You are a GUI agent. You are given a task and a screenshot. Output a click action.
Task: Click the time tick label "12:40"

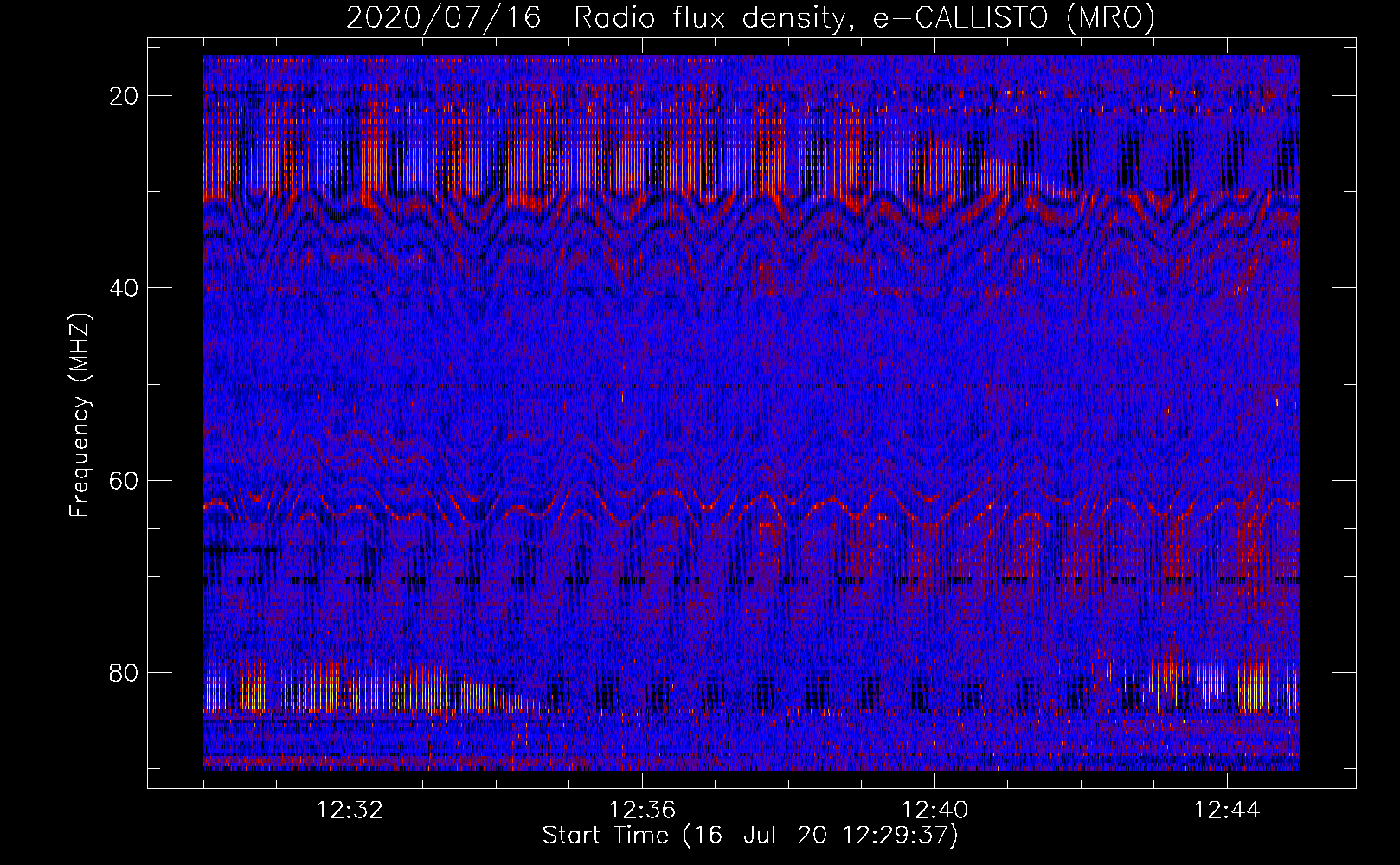(934, 811)
